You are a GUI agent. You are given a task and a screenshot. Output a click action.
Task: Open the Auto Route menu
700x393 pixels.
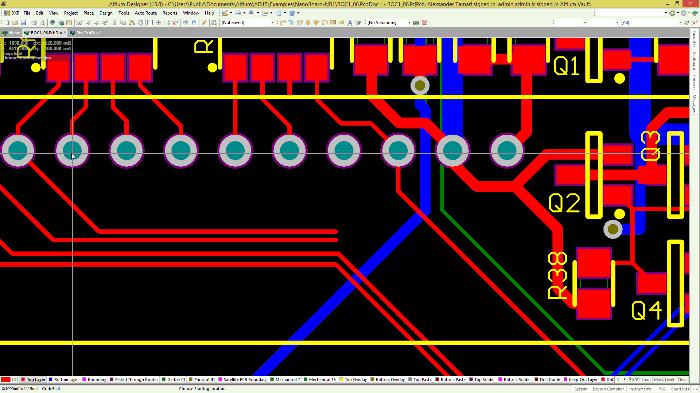(146, 13)
